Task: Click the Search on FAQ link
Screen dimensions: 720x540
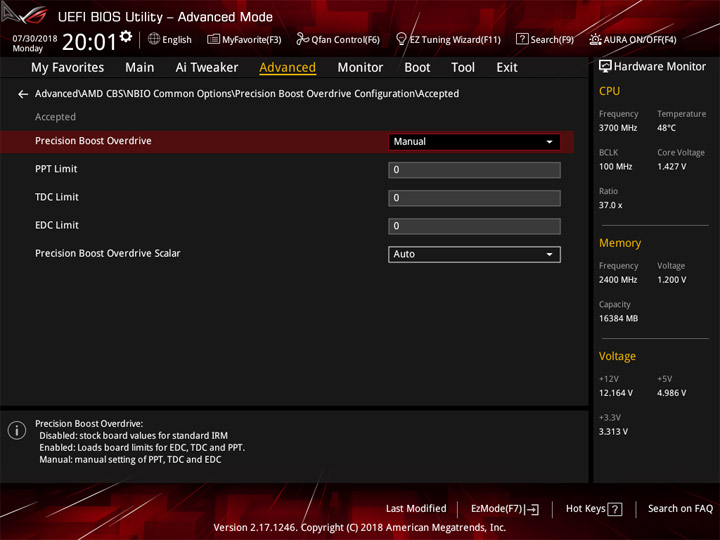Action: click(680, 509)
